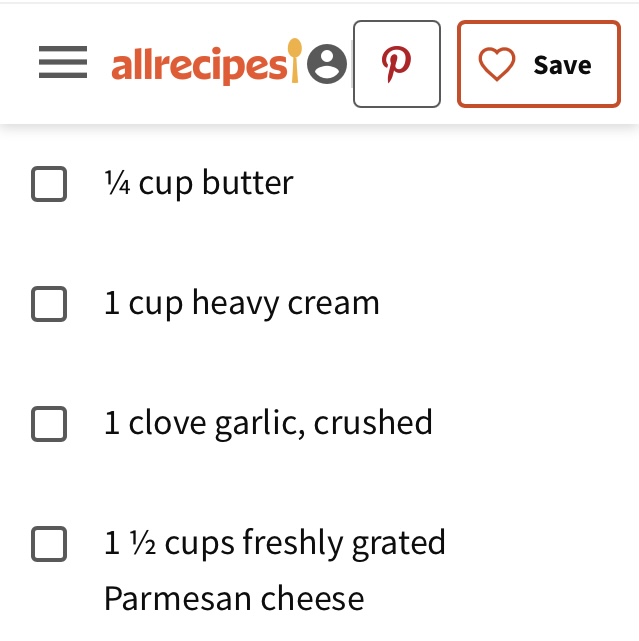
Task: Select the "1 cup heavy cream" text
Action: click(242, 303)
